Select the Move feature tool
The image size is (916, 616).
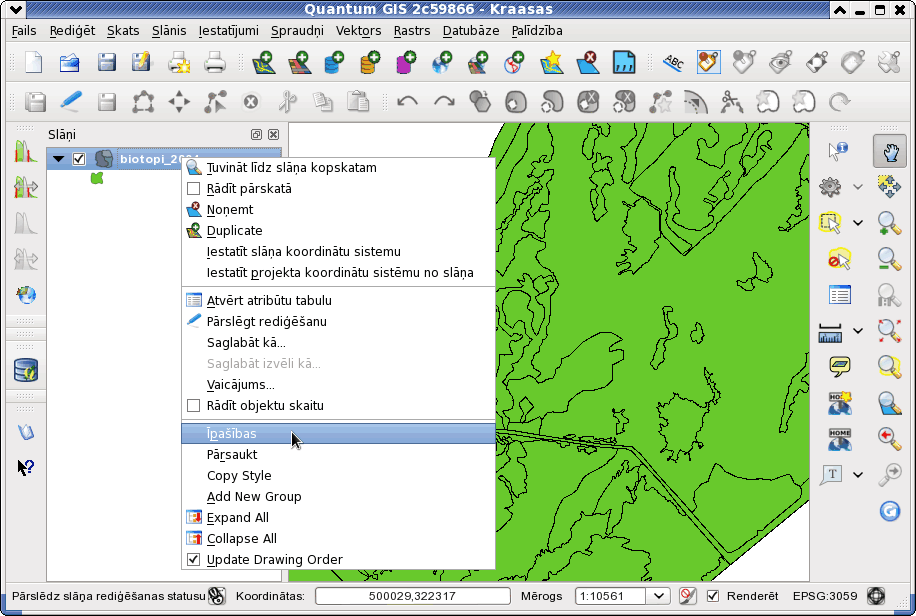[179, 102]
